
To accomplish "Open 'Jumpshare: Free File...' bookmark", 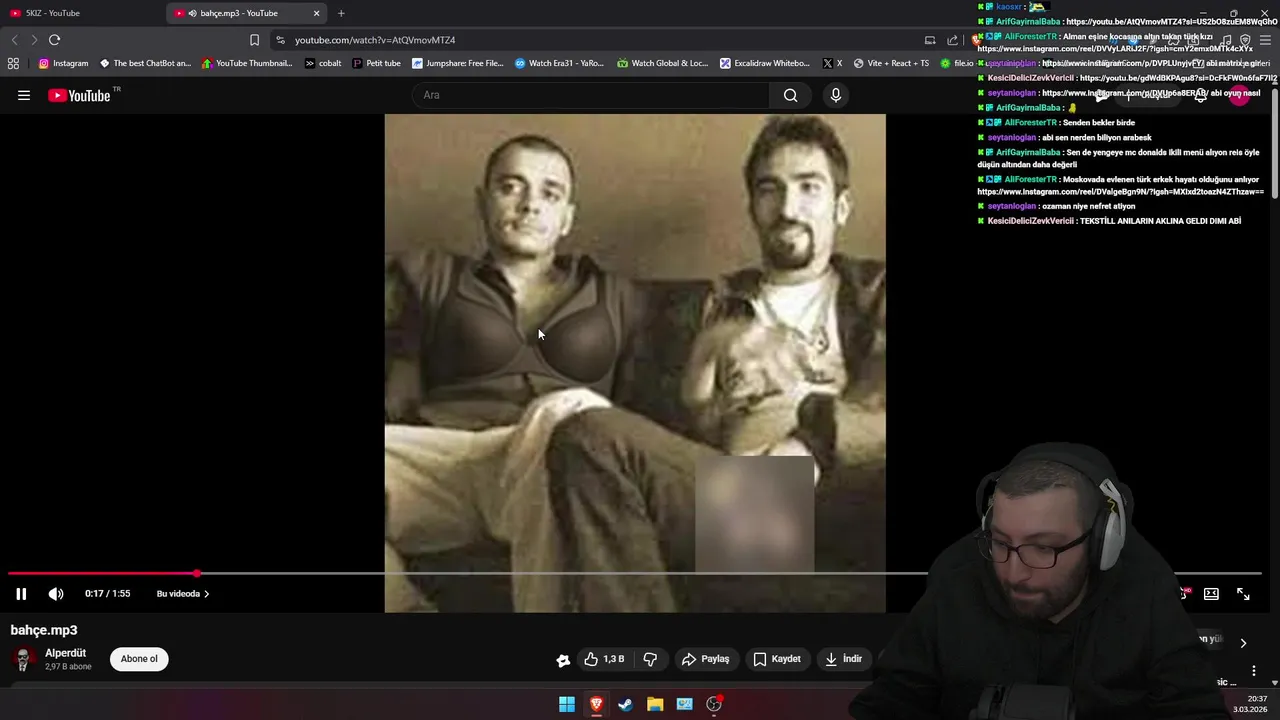I will 458,63.
